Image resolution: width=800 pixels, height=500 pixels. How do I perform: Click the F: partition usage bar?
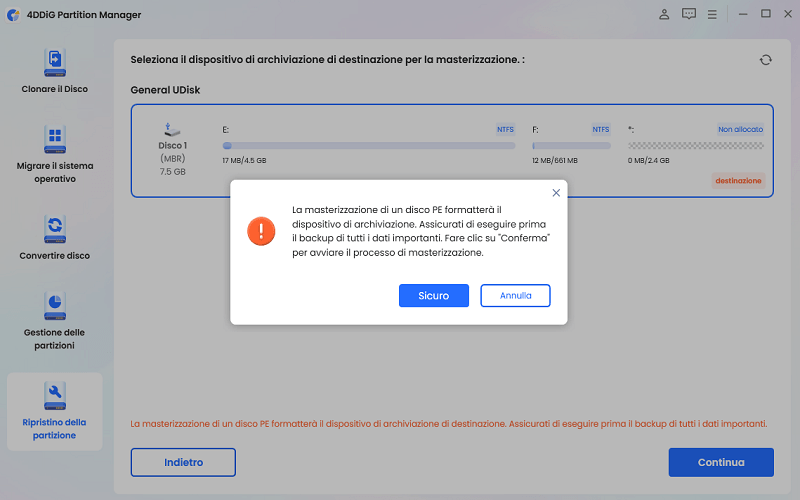571,146
